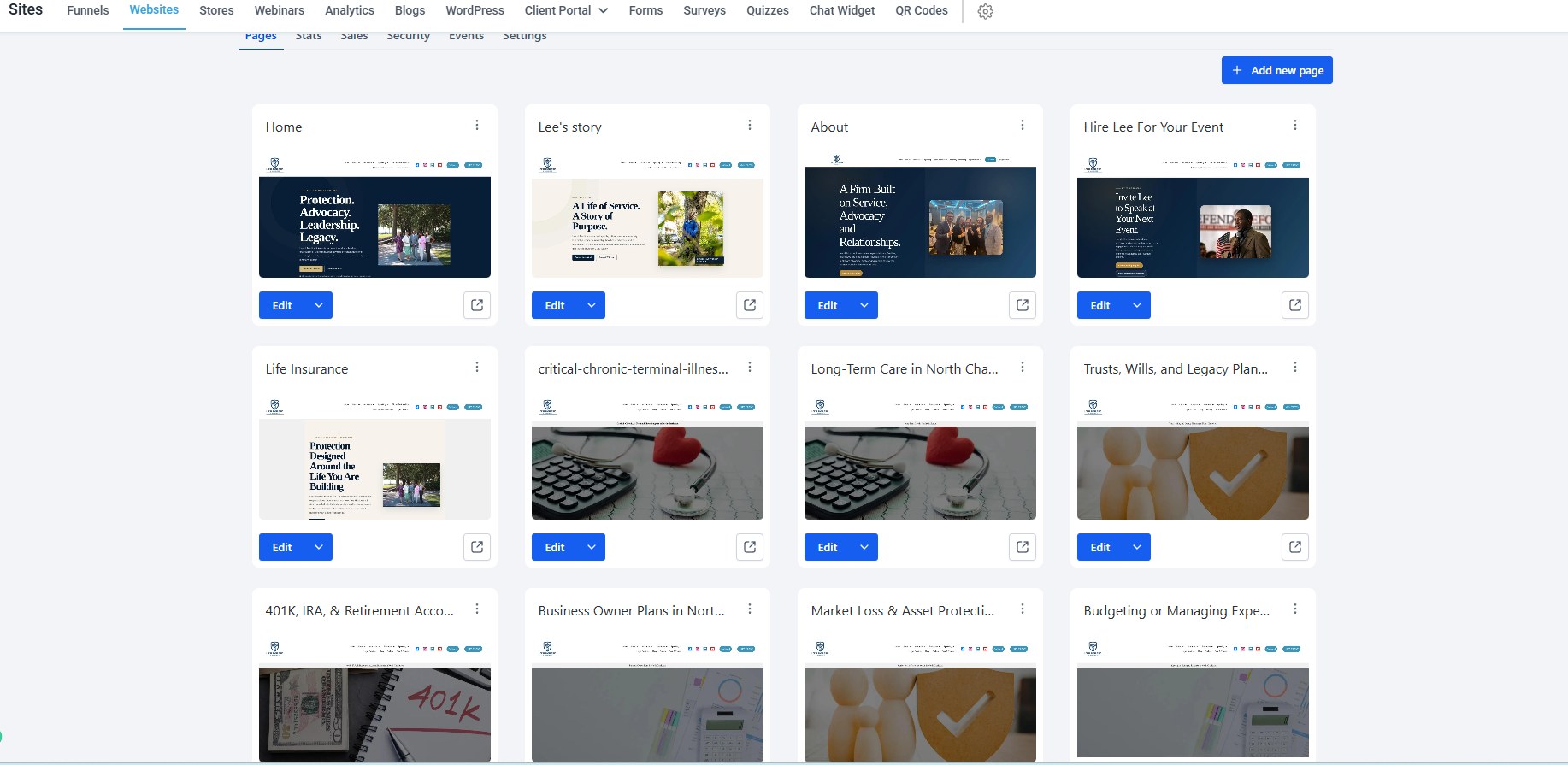The image size is (1568, 765).
Task: Click the 'Life Insurance' page title
Action: click(x=307, y=368)
